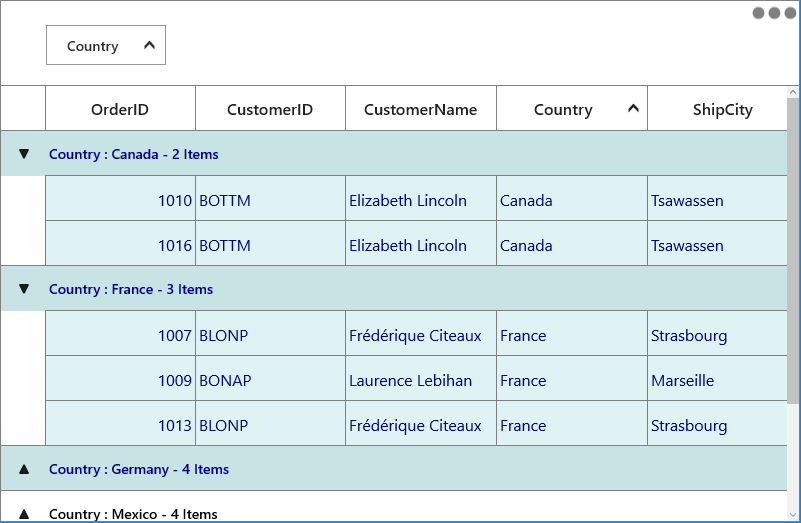This screenshot has height=523, width=801.
Task: Select group caption 'Country : Germany - 4 Items'
Action: pyautogui.click(x=139, y=469)
